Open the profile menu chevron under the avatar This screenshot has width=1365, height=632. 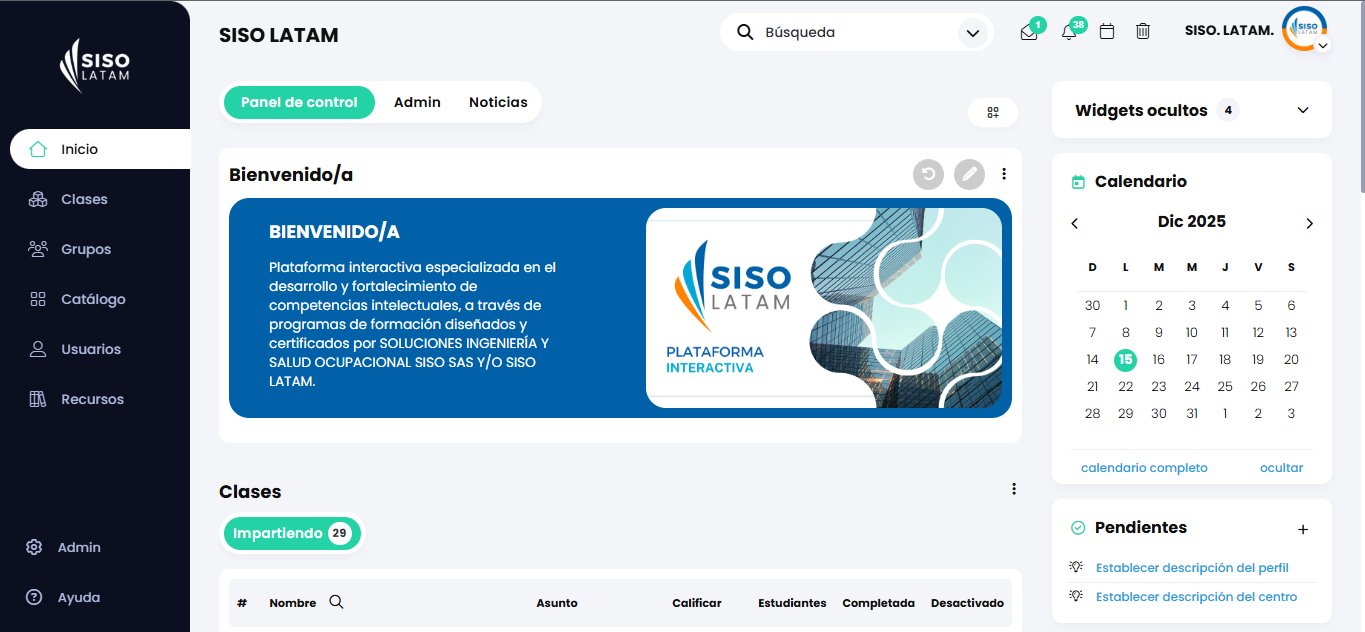tap(1323, 45)
